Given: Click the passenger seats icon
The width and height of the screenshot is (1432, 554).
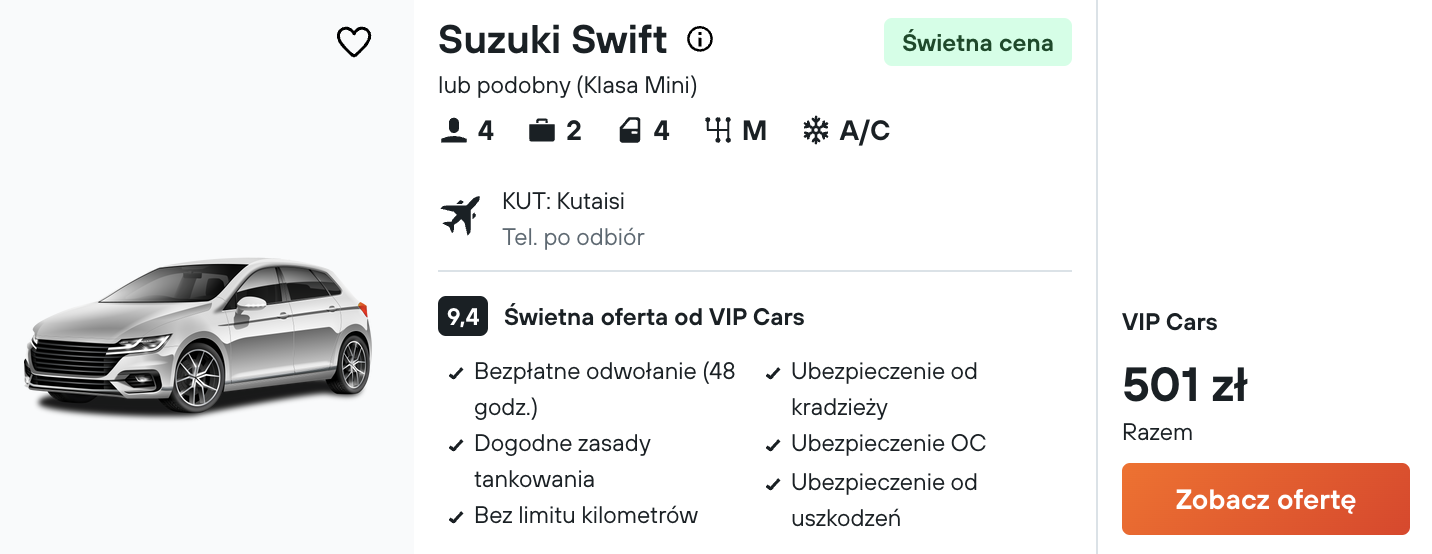Looking at the screenshot, I should point(454,131).
